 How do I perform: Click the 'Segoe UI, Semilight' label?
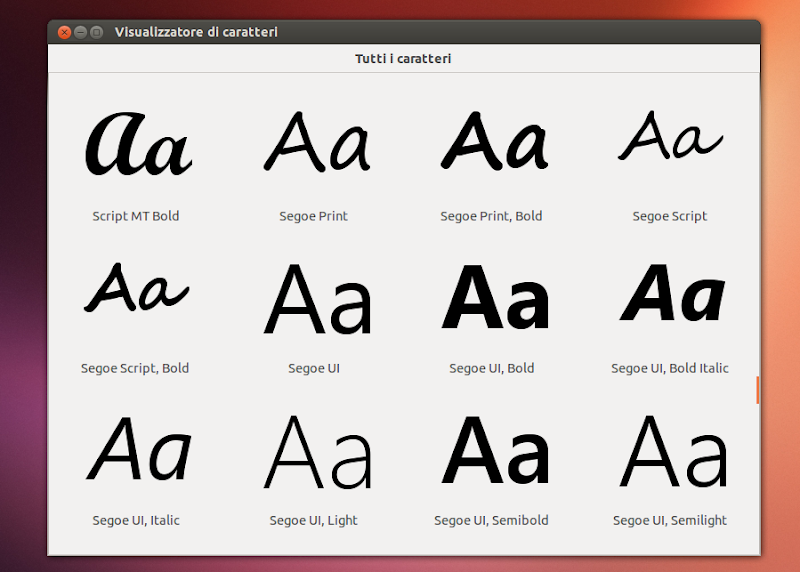[x=670, y=520]
